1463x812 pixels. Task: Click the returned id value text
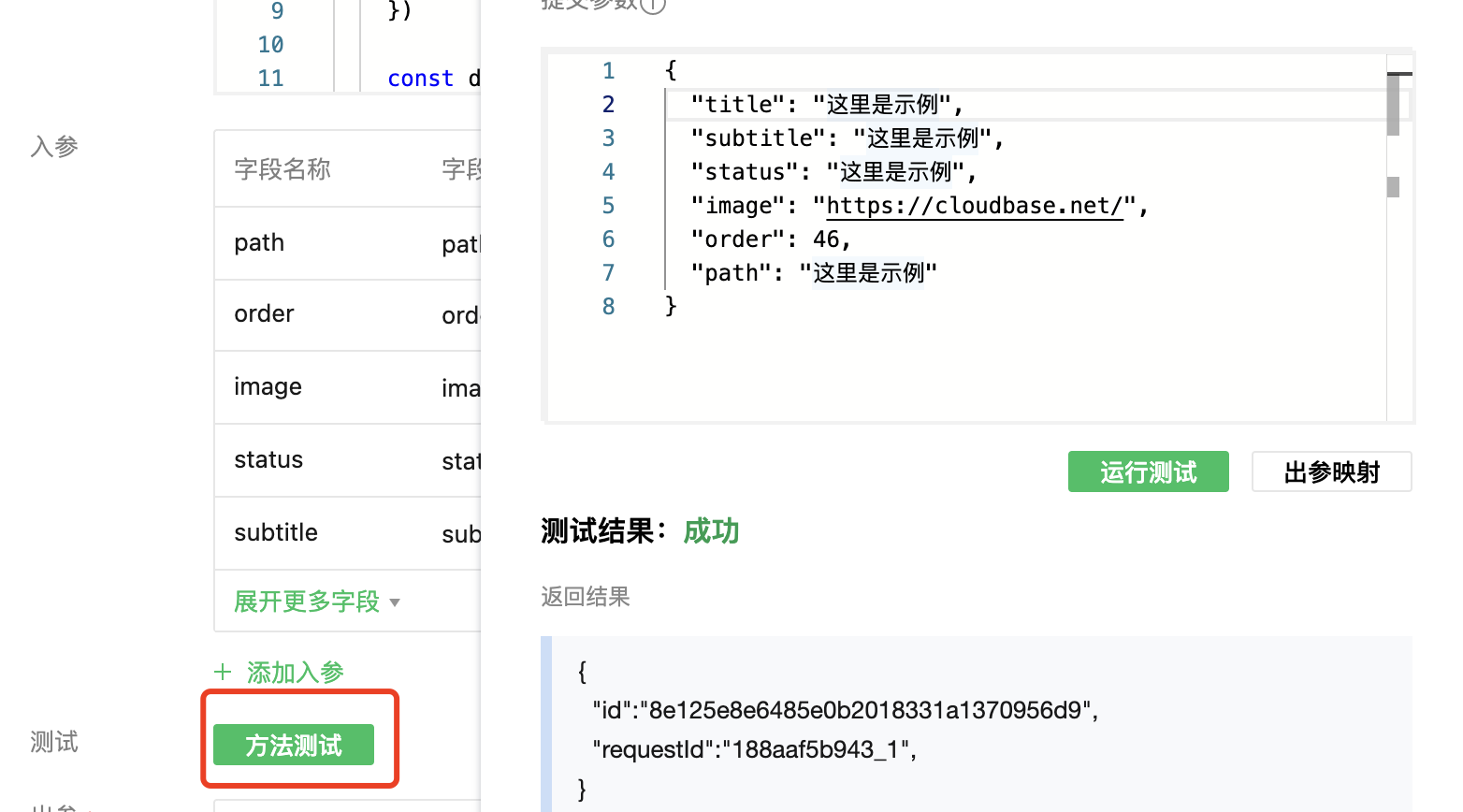(866, 710)
